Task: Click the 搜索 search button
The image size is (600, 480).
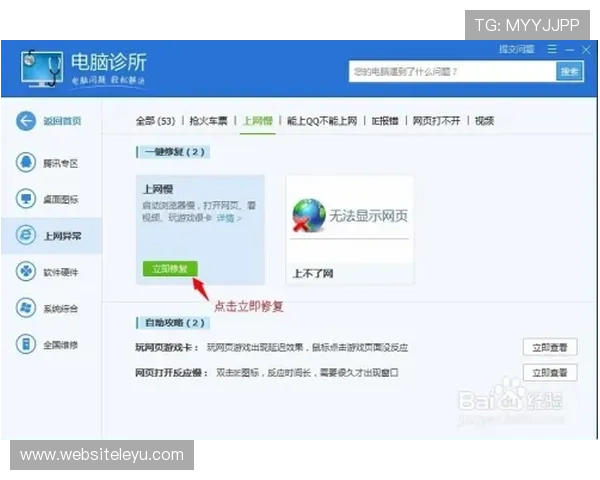Action: pyautogui.click(x=569, y=72)
